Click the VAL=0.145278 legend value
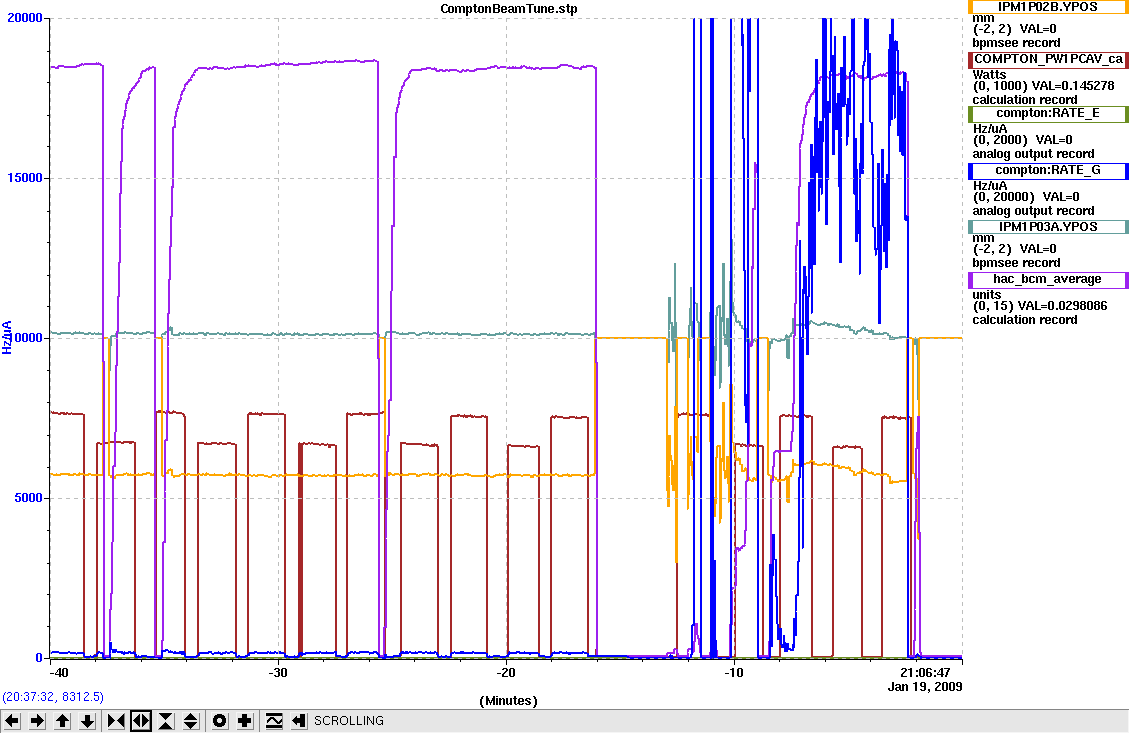1129x733 pixels. click(1073, 86)
